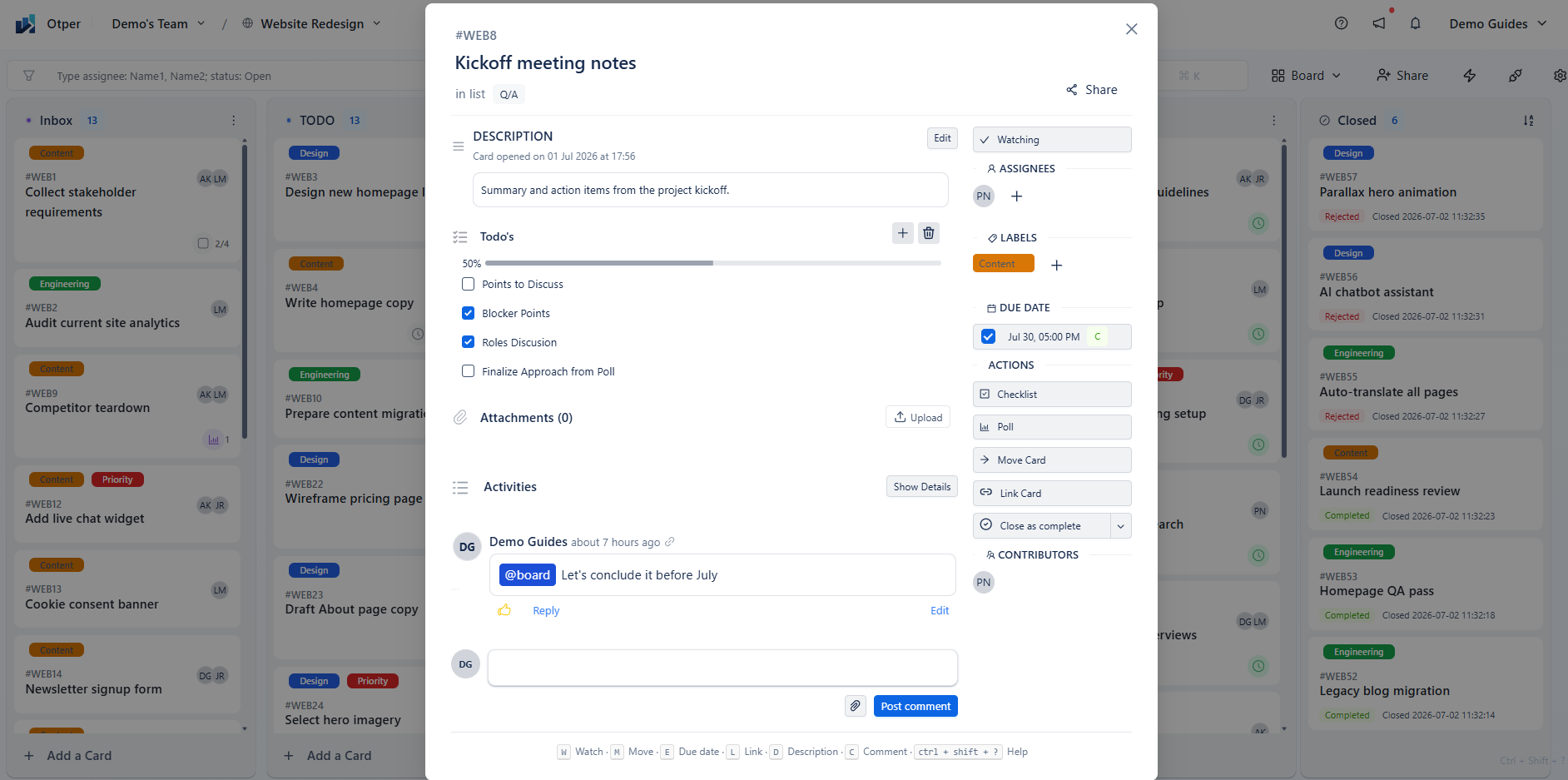Viewport: 1568px width, 780px height.
Task: Add item to Todo's checklist with plus icon
Action: [x=903, y=233]
